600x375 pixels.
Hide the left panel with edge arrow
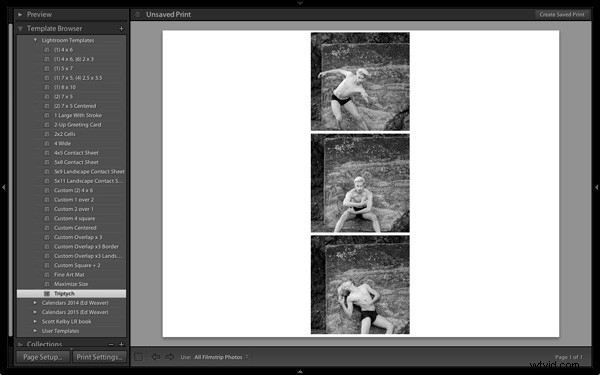[x=4, y=188]
